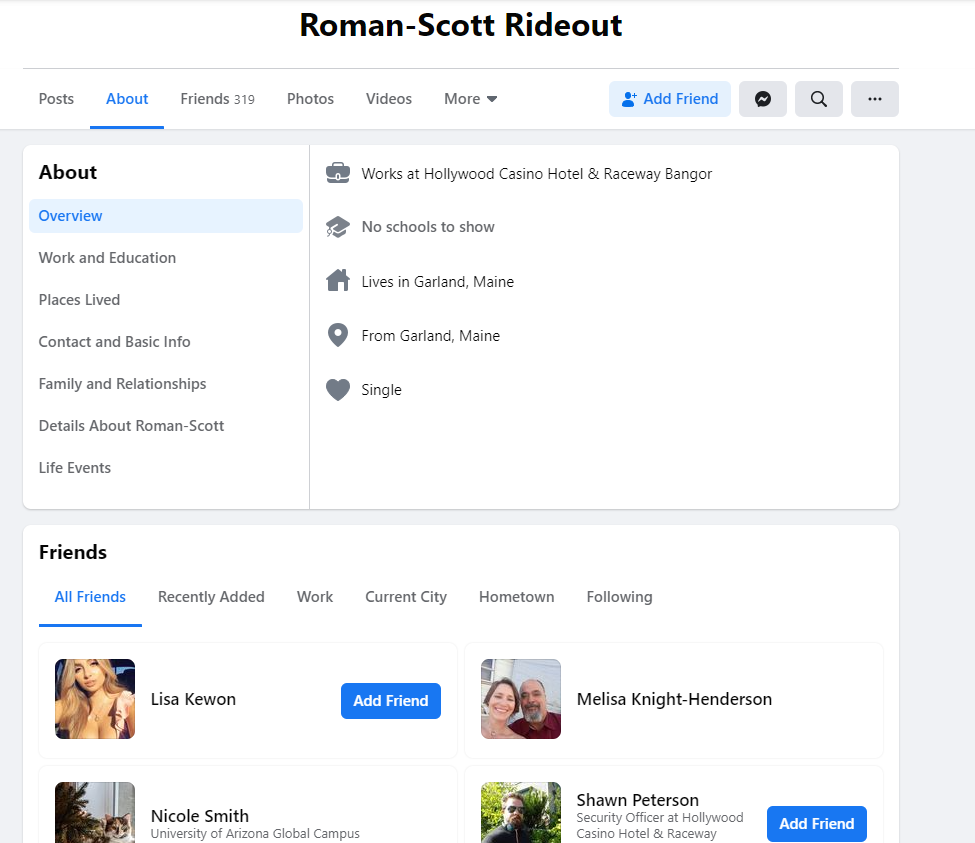Open Messenger chat icon button
Viewport: 975px width, 843px height.
click(x=762, y=99)
